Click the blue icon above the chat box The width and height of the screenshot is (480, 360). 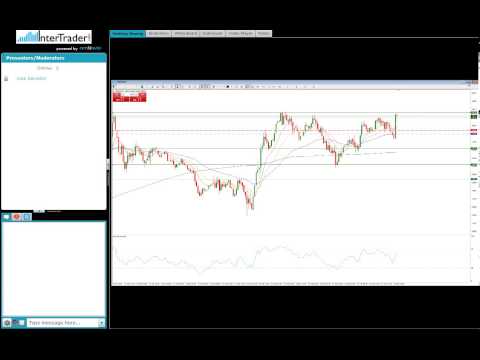pos(27,217)
